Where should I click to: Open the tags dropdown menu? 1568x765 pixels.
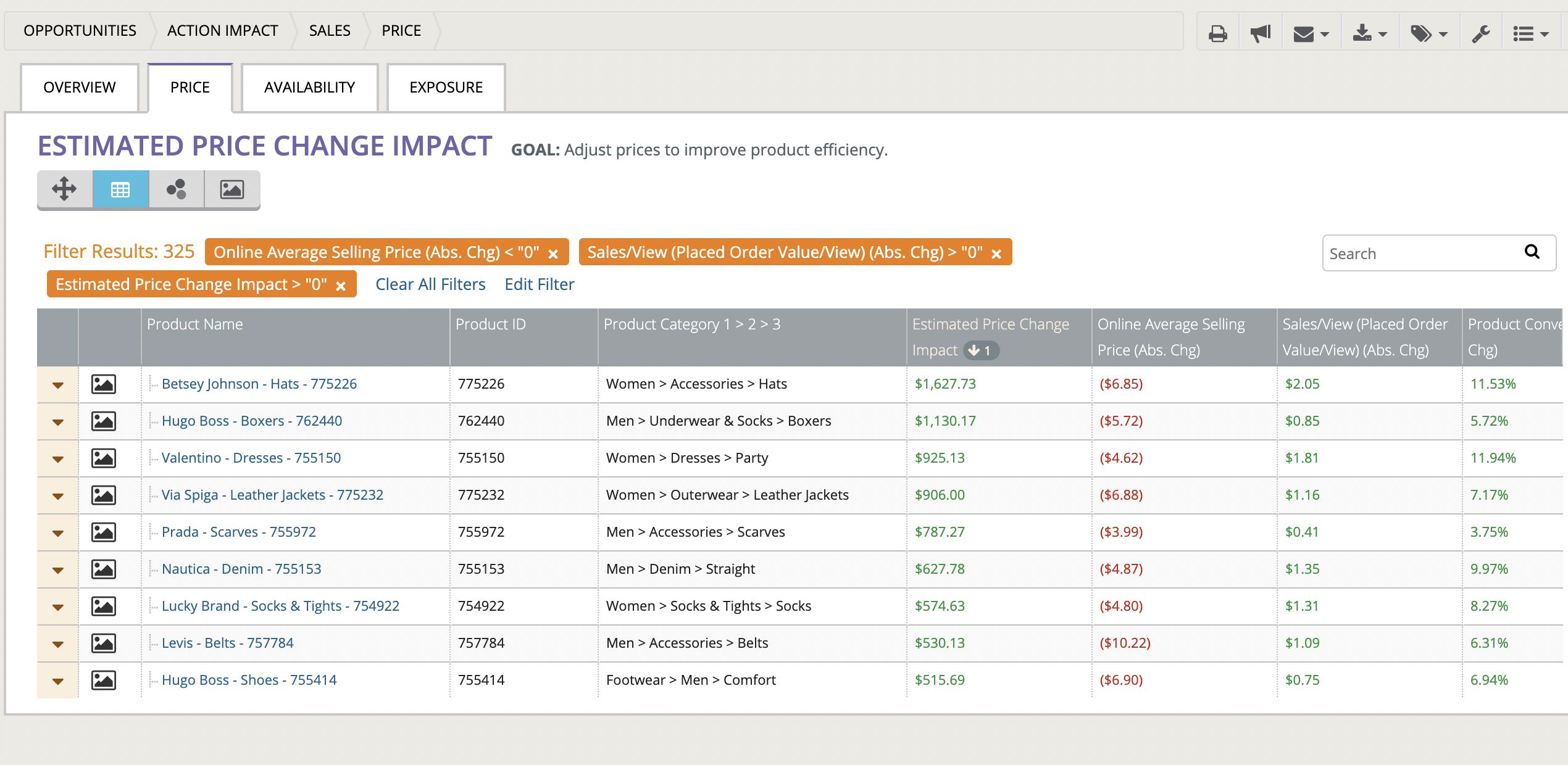pyautogui.click(x=1429, y=33)
